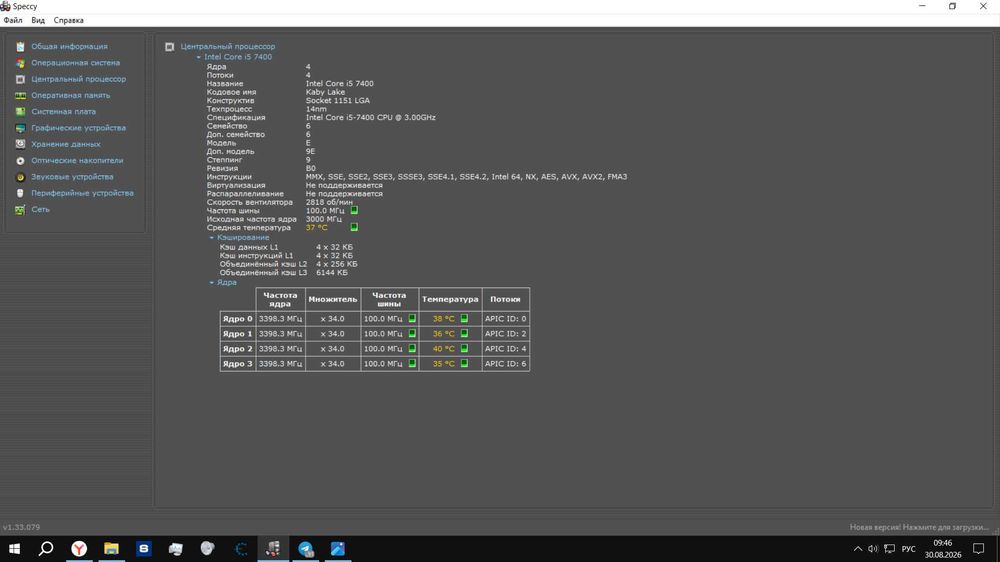
Task: Select the Операционная система sidebar icon
Action: click(20, 63)
